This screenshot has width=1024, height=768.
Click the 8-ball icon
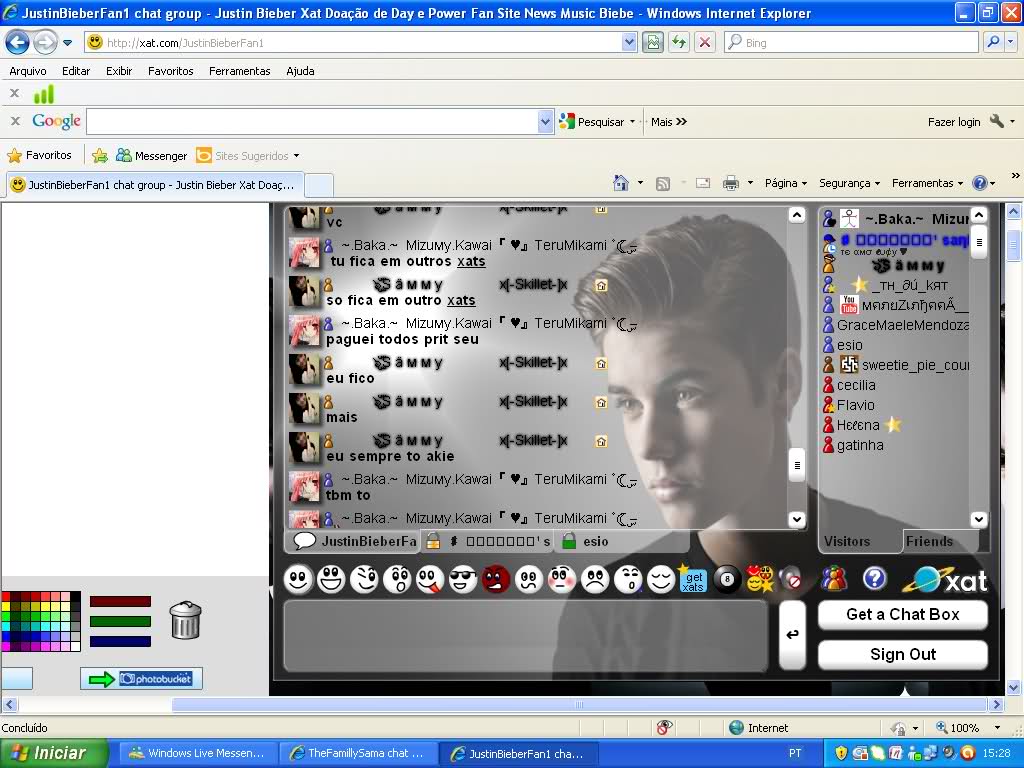[727, 579]
